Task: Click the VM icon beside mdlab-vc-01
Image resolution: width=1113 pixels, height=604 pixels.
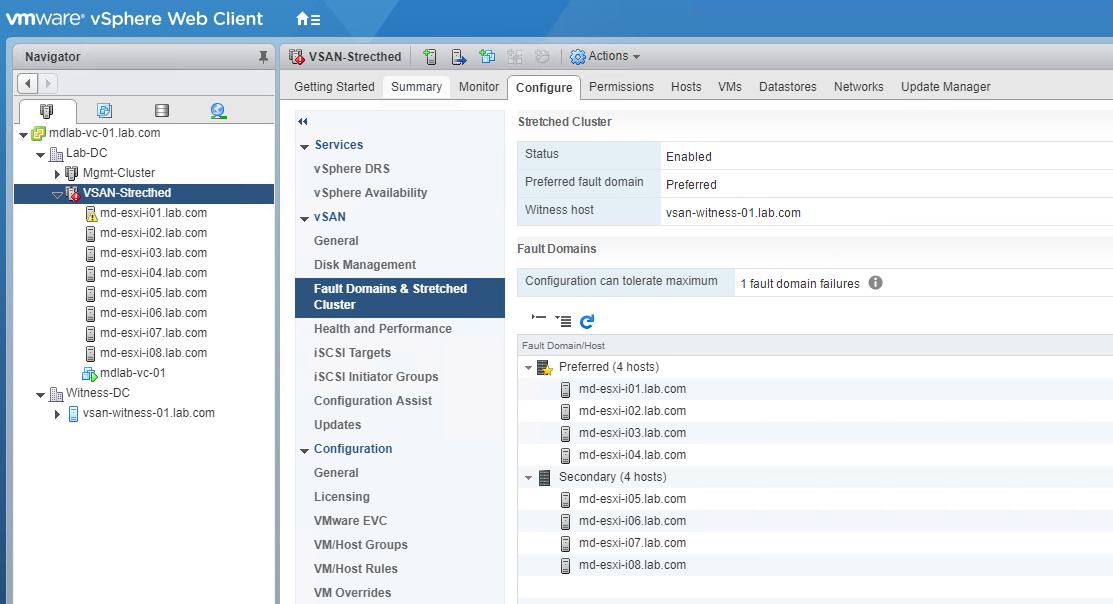Action: [x=89, y=374]
